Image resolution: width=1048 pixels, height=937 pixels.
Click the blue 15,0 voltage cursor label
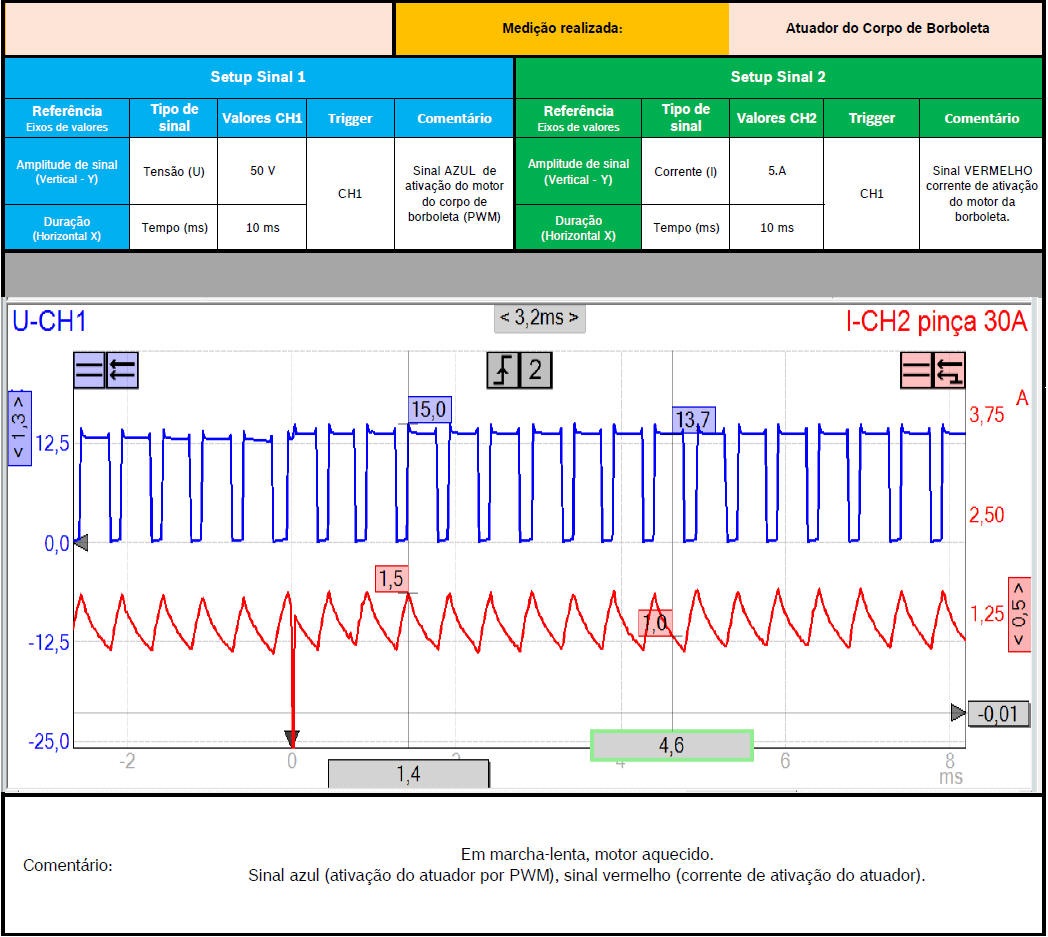point(430,408)
